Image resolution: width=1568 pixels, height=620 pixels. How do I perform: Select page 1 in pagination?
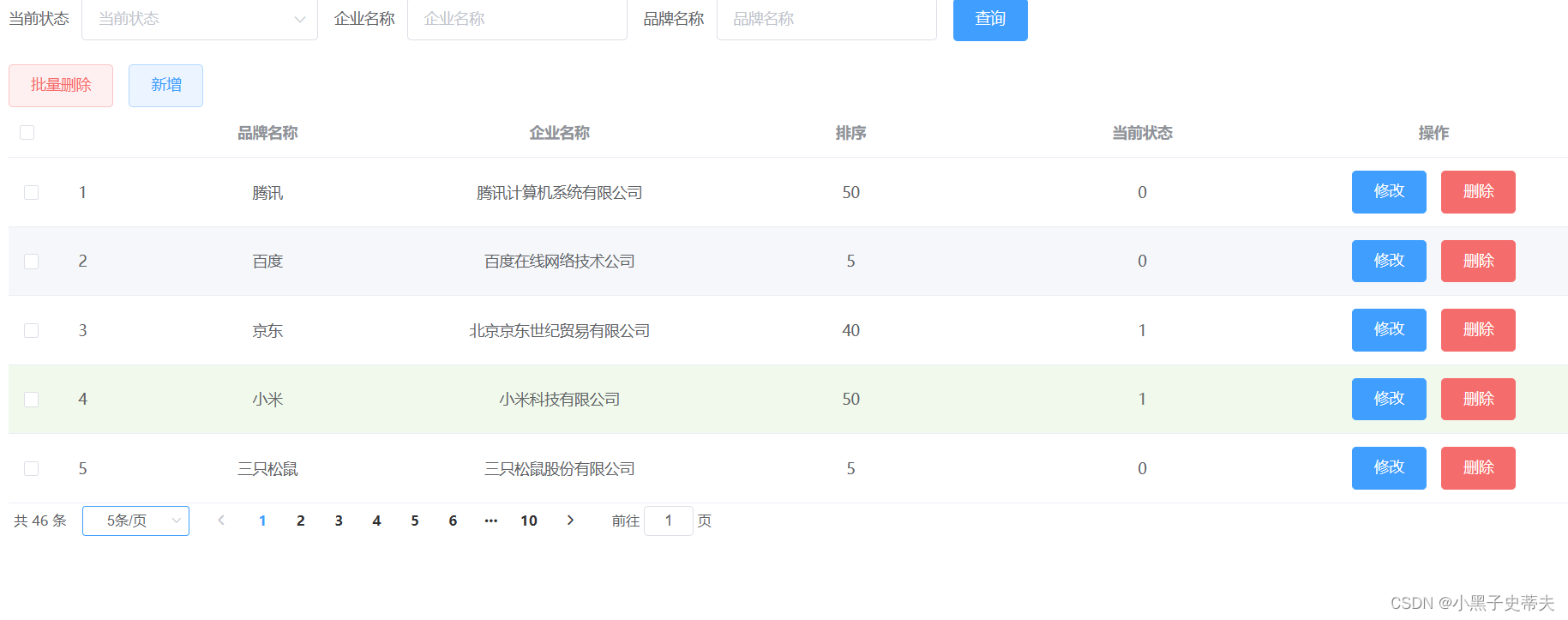coord(262,521)
